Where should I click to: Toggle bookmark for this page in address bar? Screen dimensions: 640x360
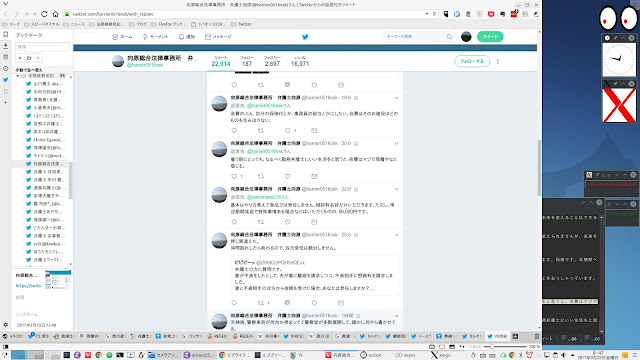coord(434,14)
